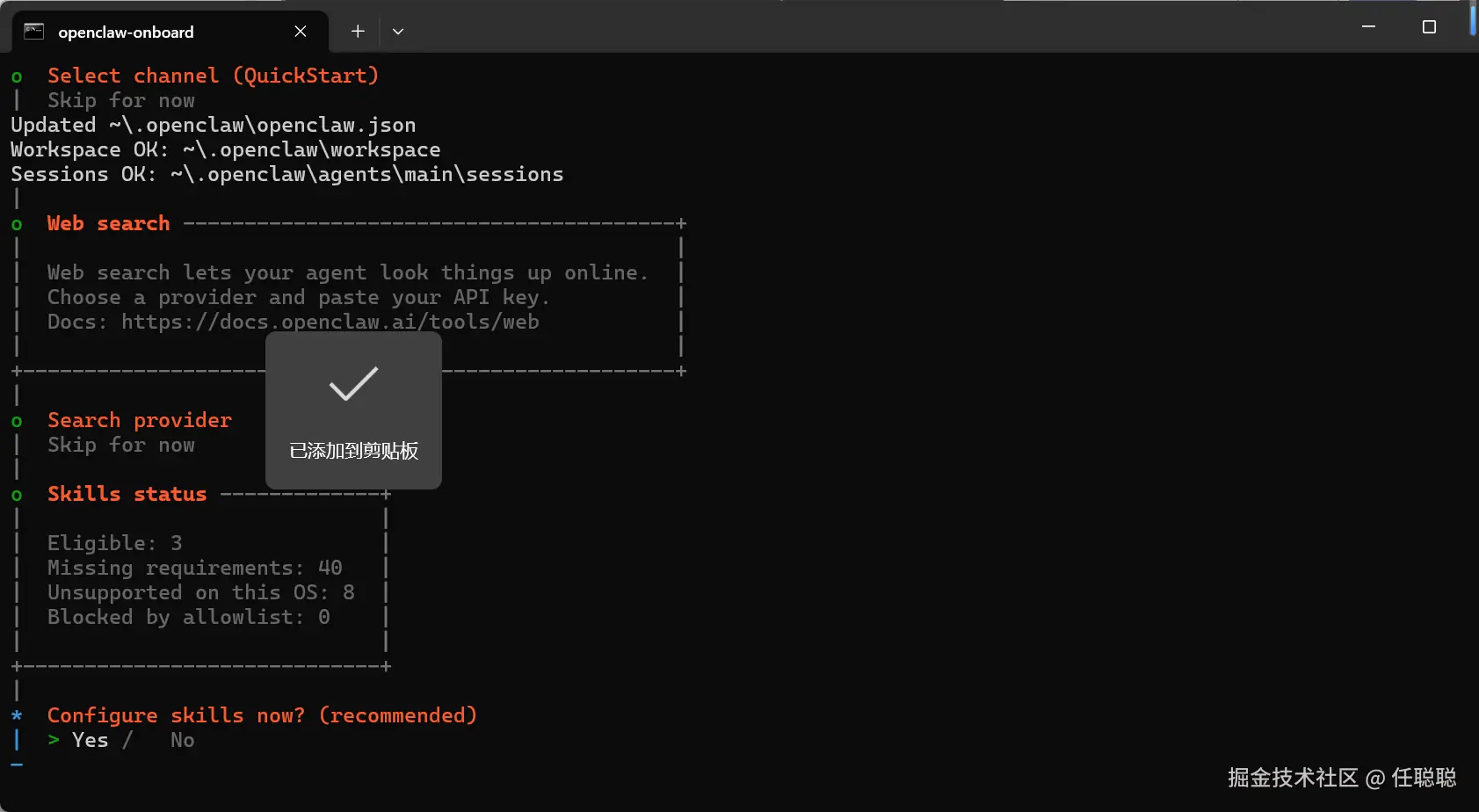This screenshot has width=1479, height=812.
Task: Open a new terminal tab with plus
Action: click(358, 32)
